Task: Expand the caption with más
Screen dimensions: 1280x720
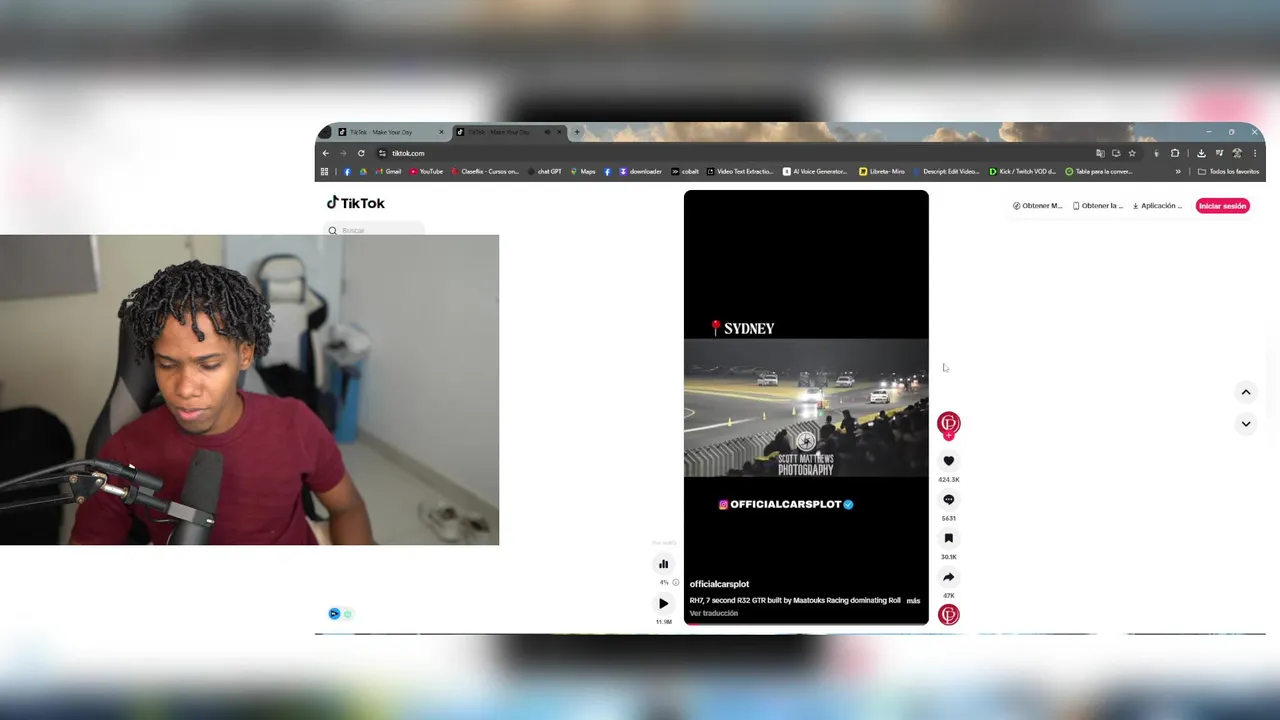Action: point(913,601)
